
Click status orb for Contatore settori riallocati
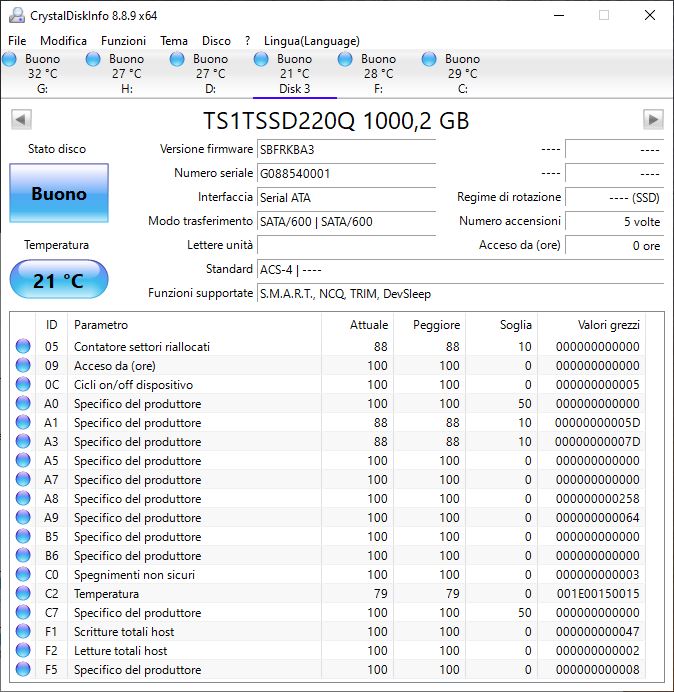(23, 347)
